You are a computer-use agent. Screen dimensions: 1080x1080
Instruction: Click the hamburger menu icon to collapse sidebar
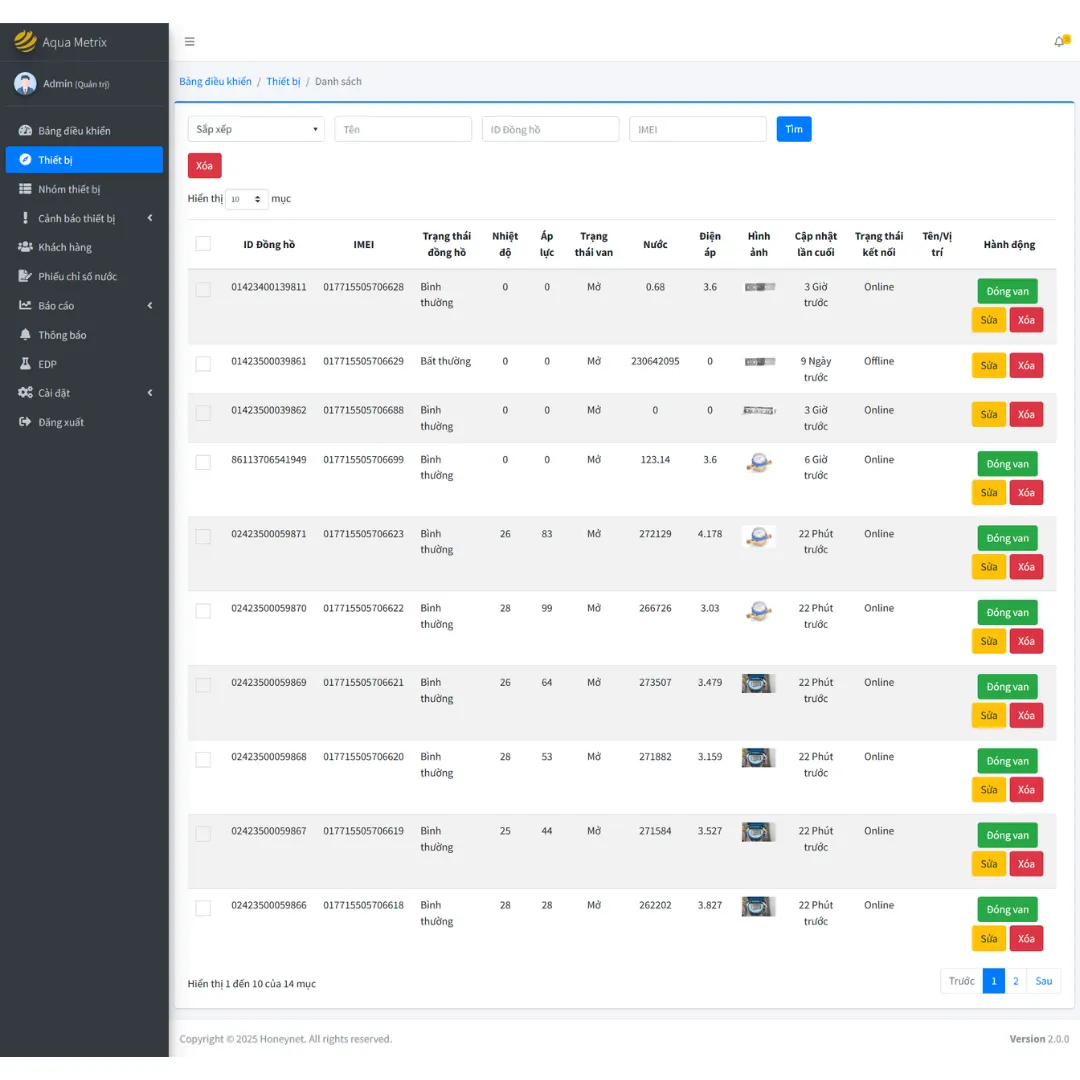190,42
